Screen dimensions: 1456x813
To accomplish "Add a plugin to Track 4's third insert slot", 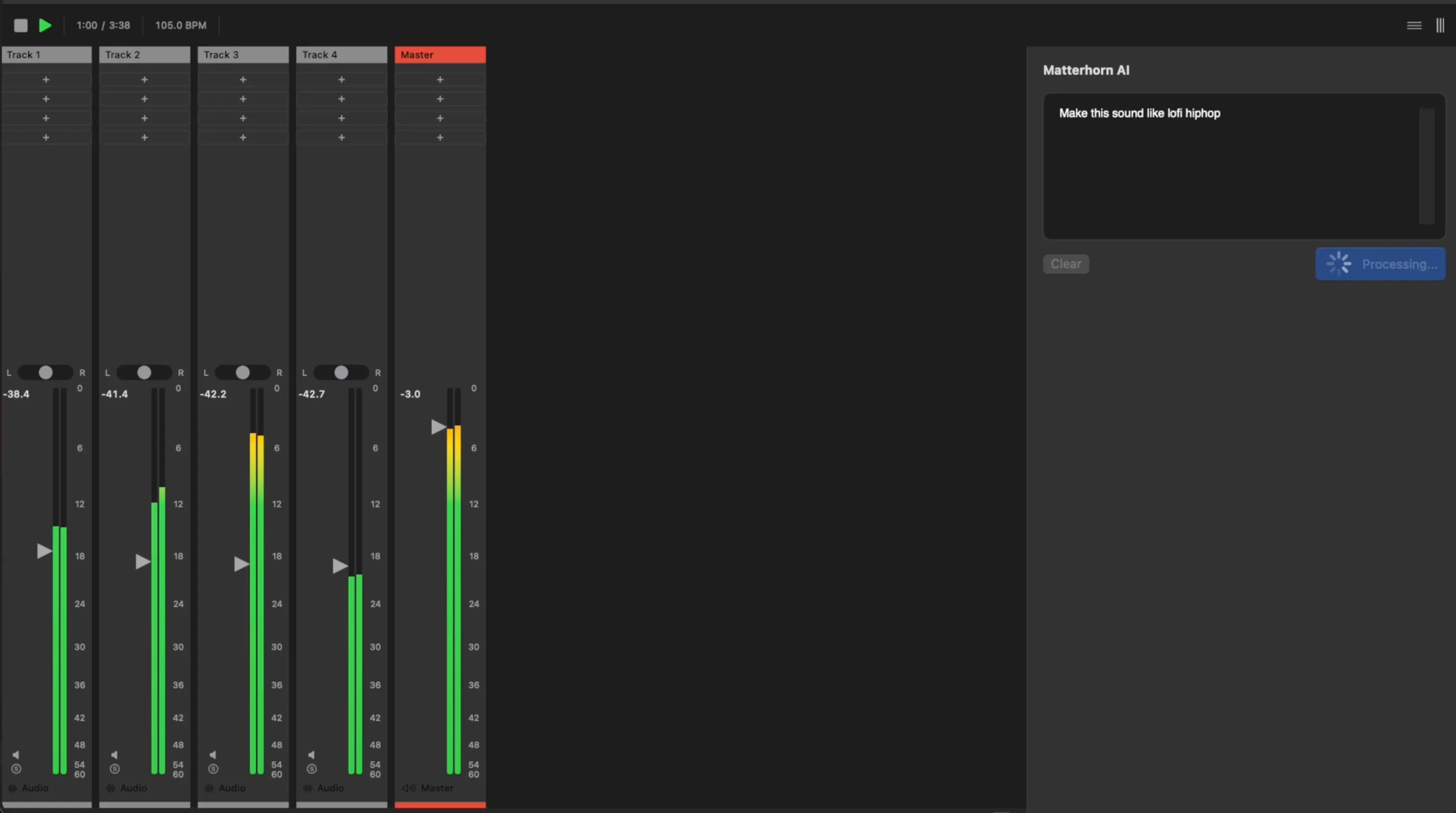I will (x=341, y=118).
